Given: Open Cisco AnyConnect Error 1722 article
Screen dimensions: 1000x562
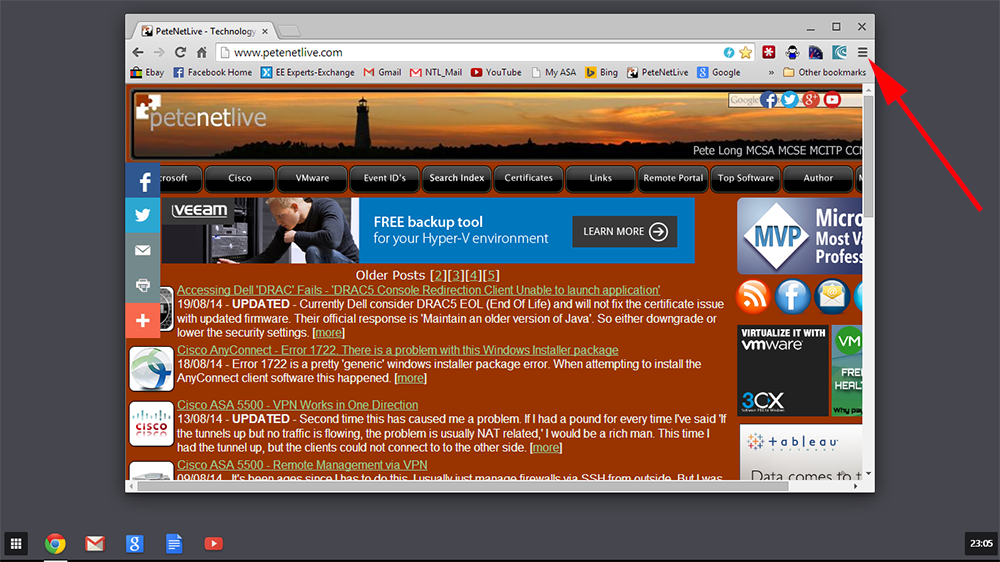Looking at the screenshot, I should coord(397,350).
